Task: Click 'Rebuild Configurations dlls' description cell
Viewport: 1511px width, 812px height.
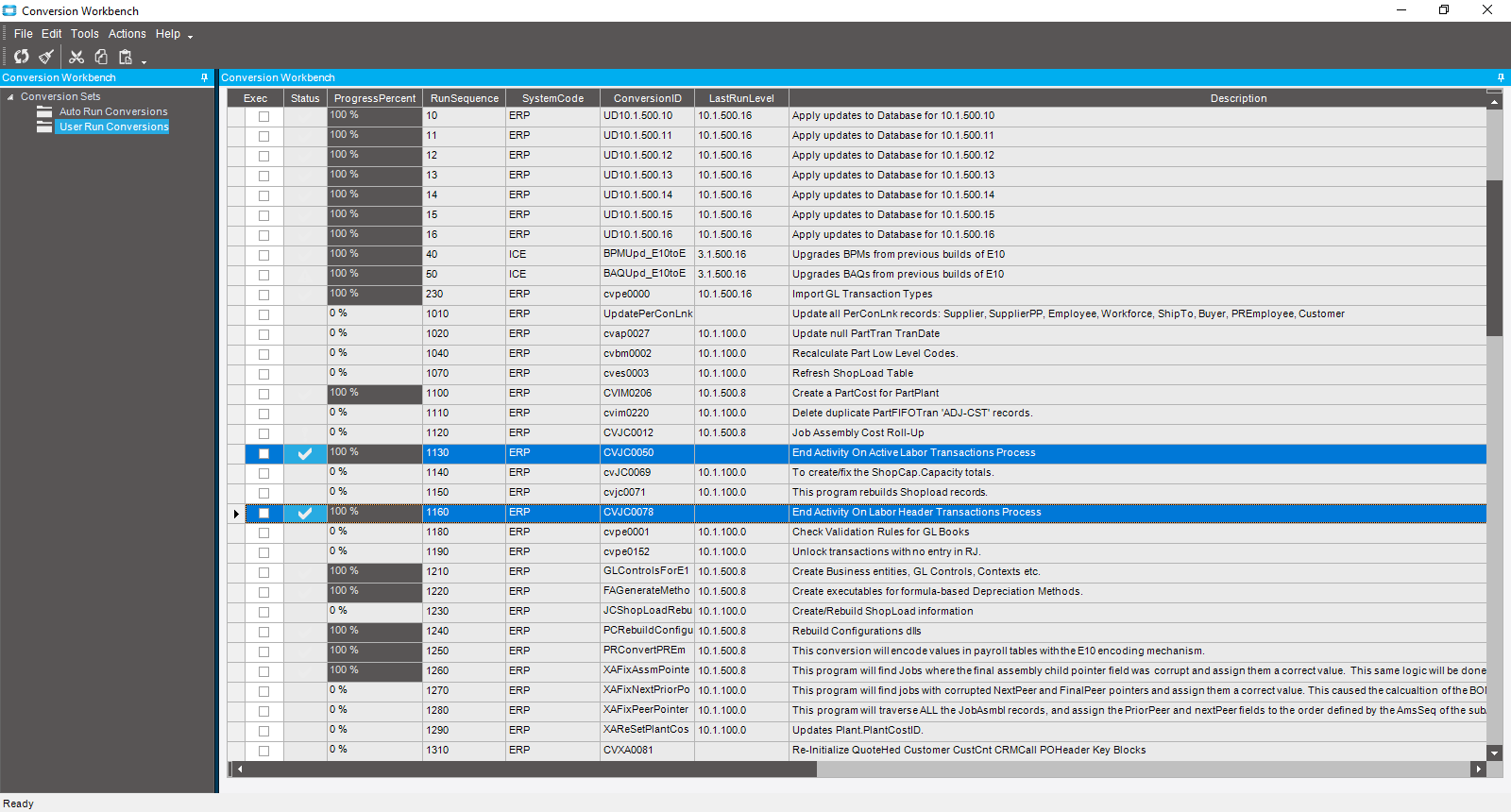Action: (1138, 632)
